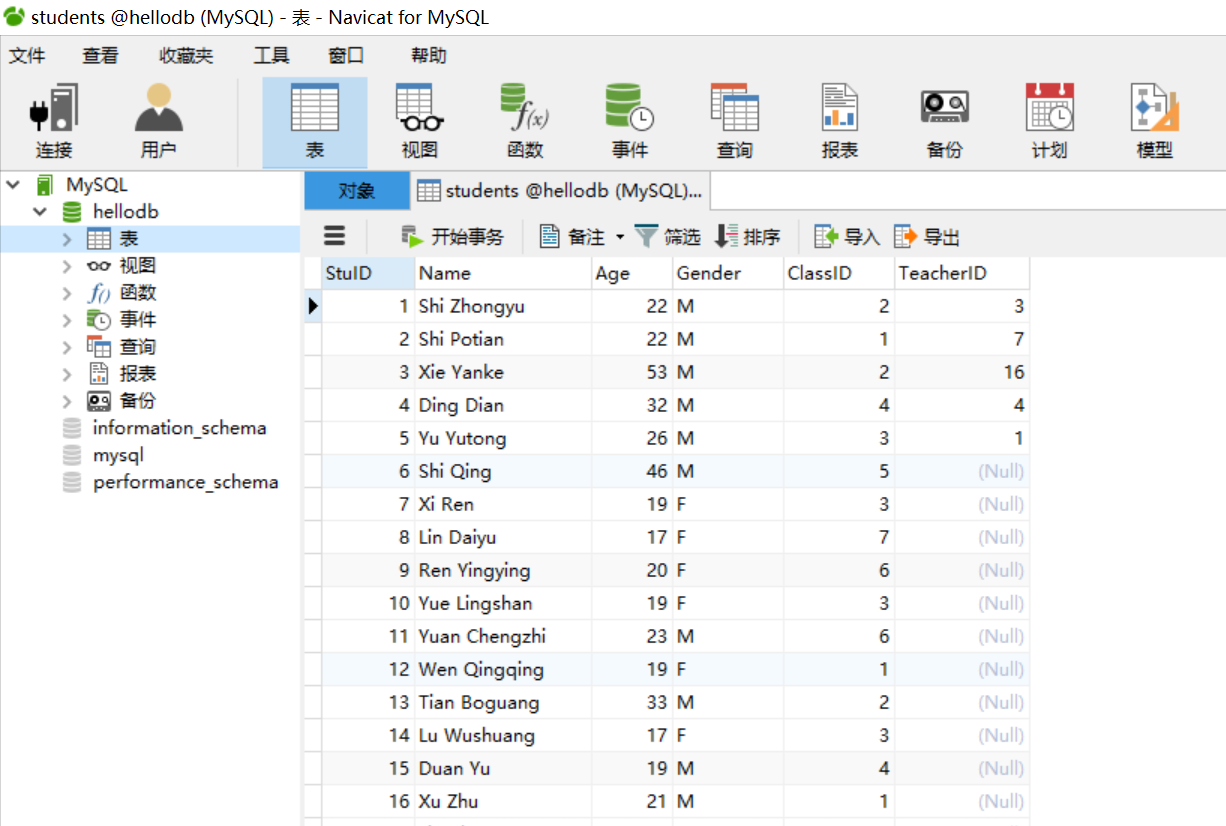The width and height of the screenshot is (1226, 826).
Task: Click the row selector for Shi Zhongyu row
Action: 313,306
